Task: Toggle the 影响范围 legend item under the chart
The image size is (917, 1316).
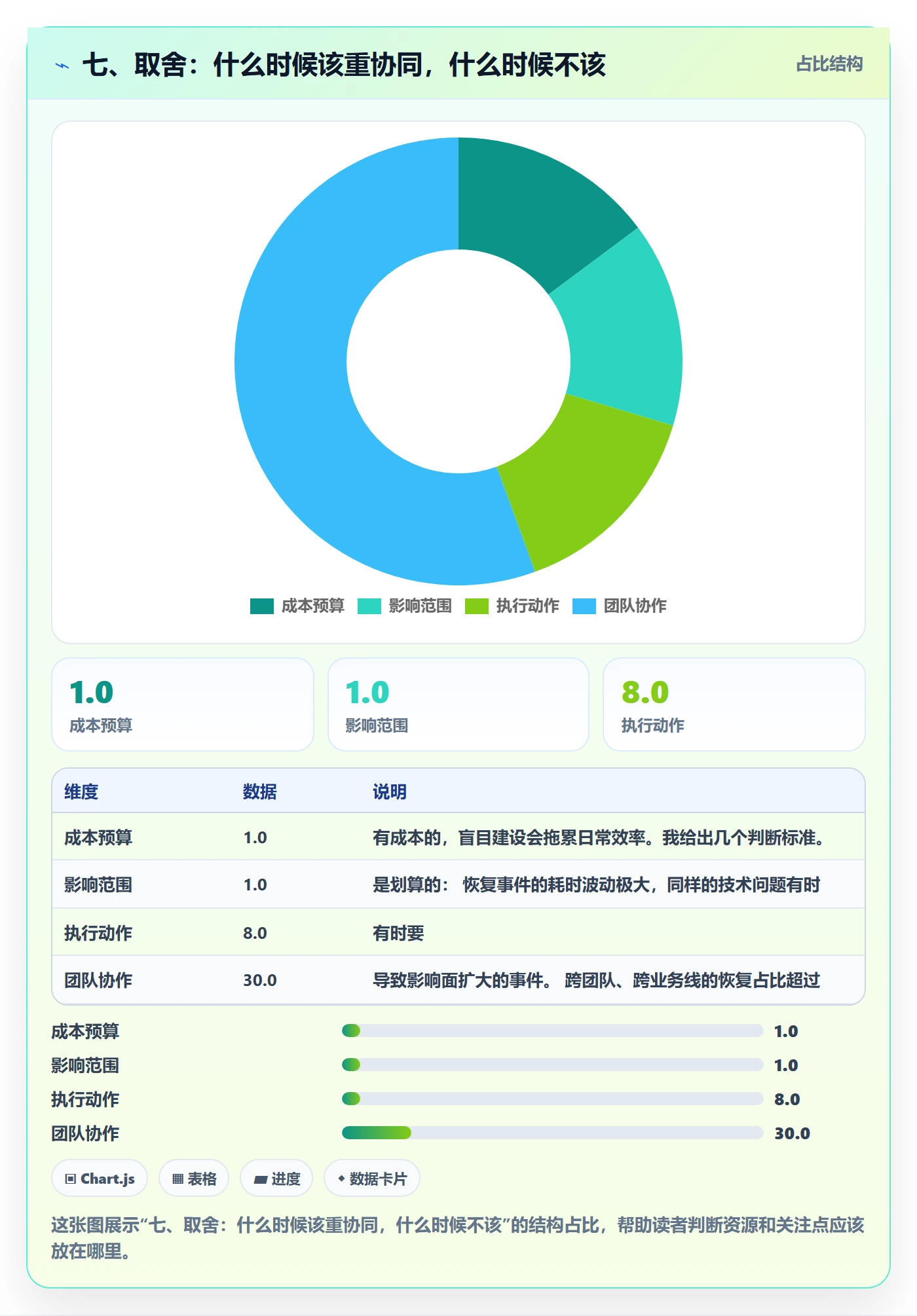Action: [x=405, y=606]
